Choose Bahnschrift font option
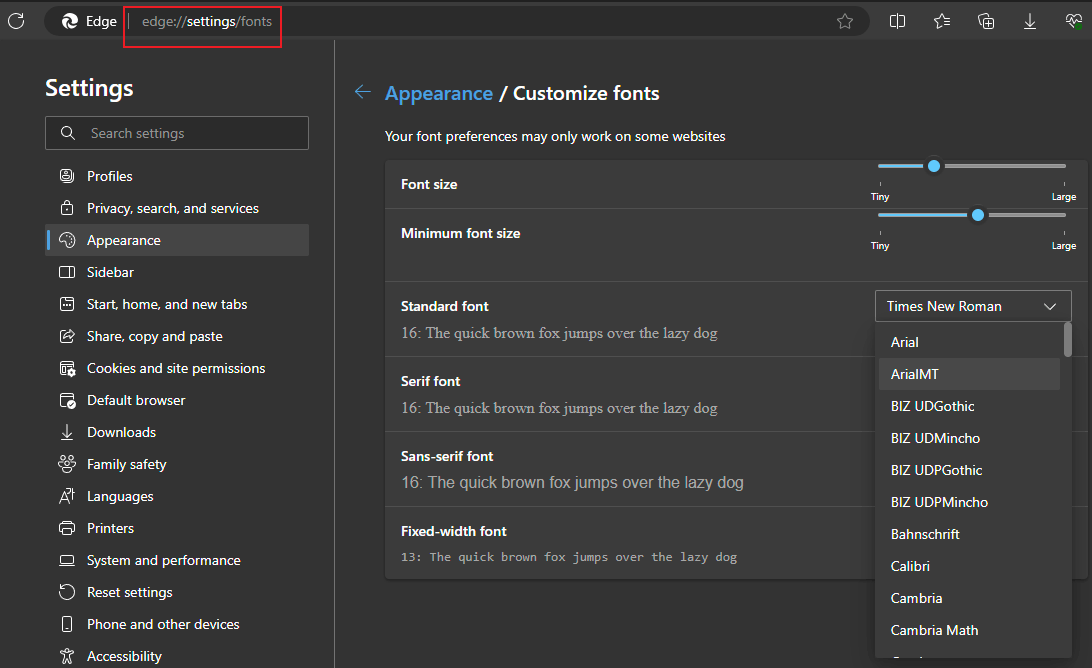The width and height of the screenshot is (1092, 668). (x=969, y=534)
